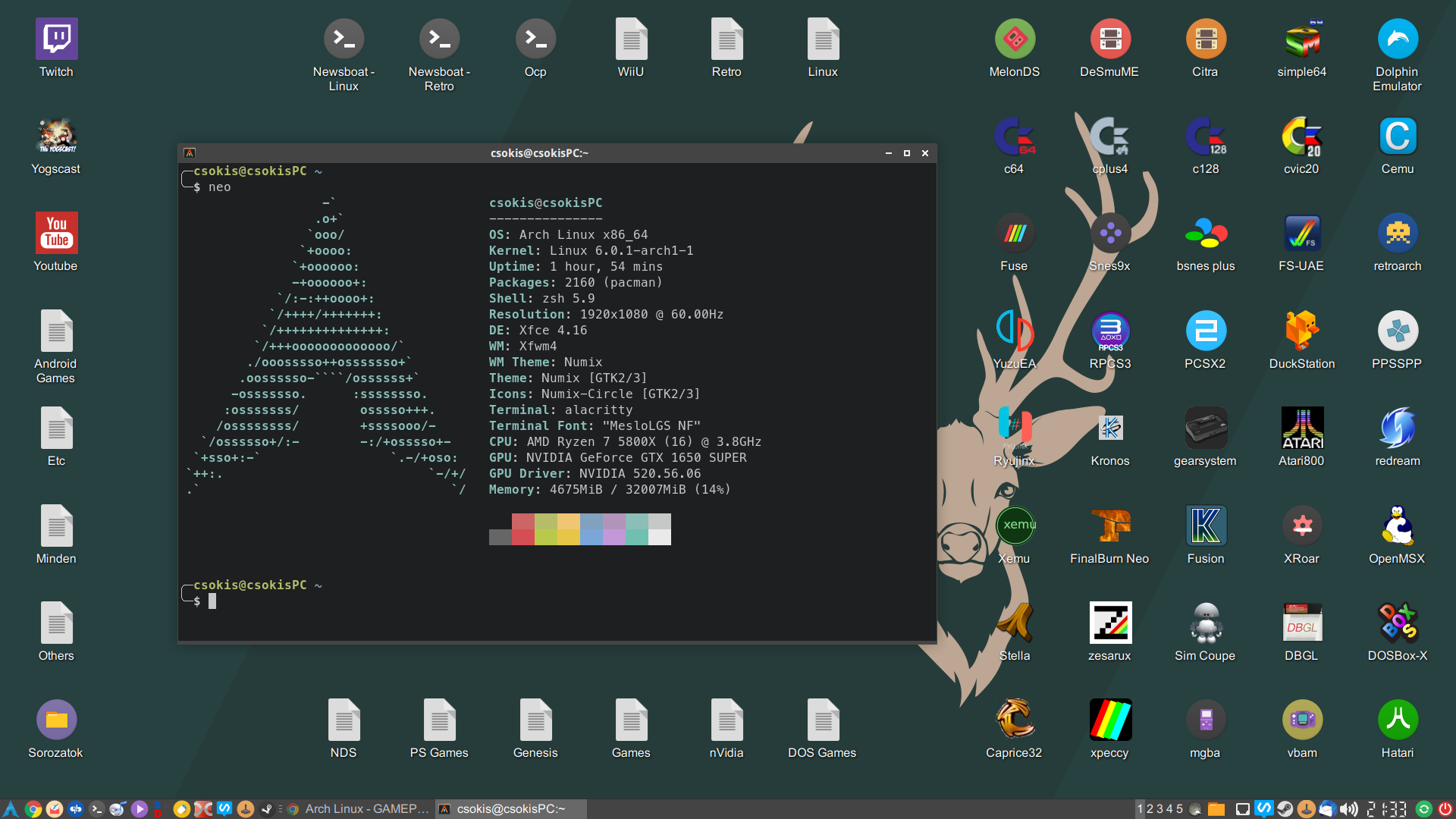Open the cvic20 emulator icon
Viewport: 1456px width, 819px height.
(1302, 136)
